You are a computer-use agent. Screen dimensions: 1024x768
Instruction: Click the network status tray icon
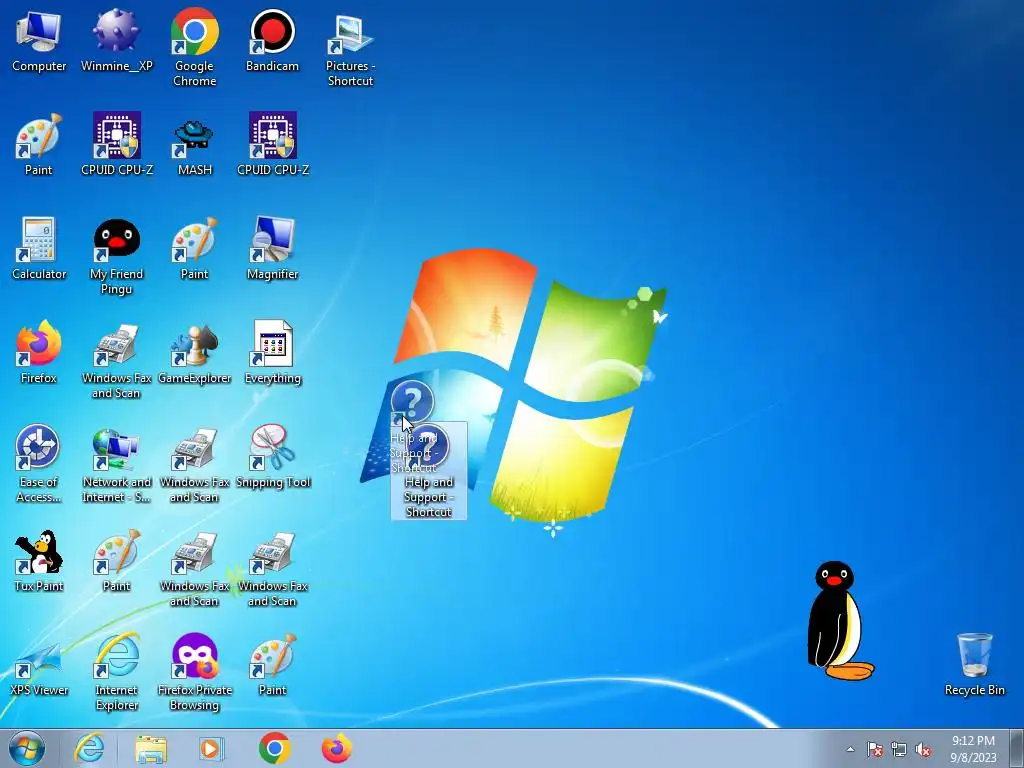click(899, 749)
